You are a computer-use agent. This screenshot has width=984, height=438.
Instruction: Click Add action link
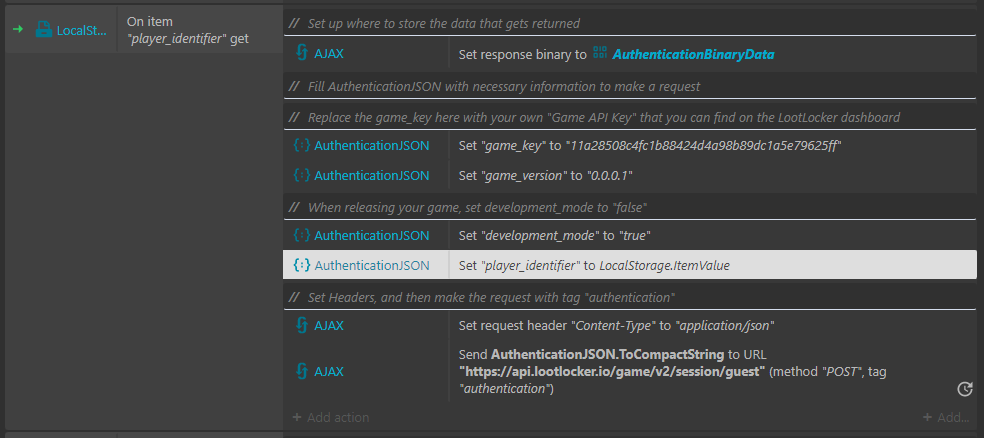[x=331, y=417]
